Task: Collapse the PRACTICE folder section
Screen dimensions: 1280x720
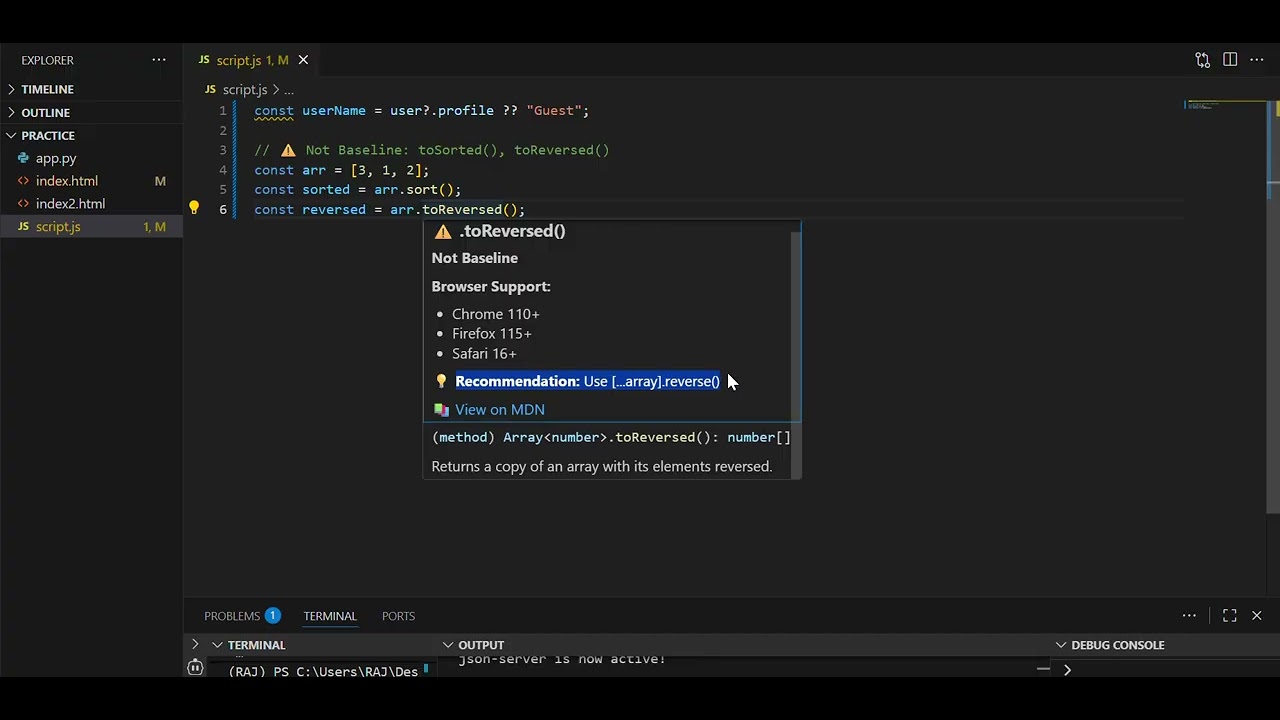Action: pyautogui.click(x=91, y=135)
